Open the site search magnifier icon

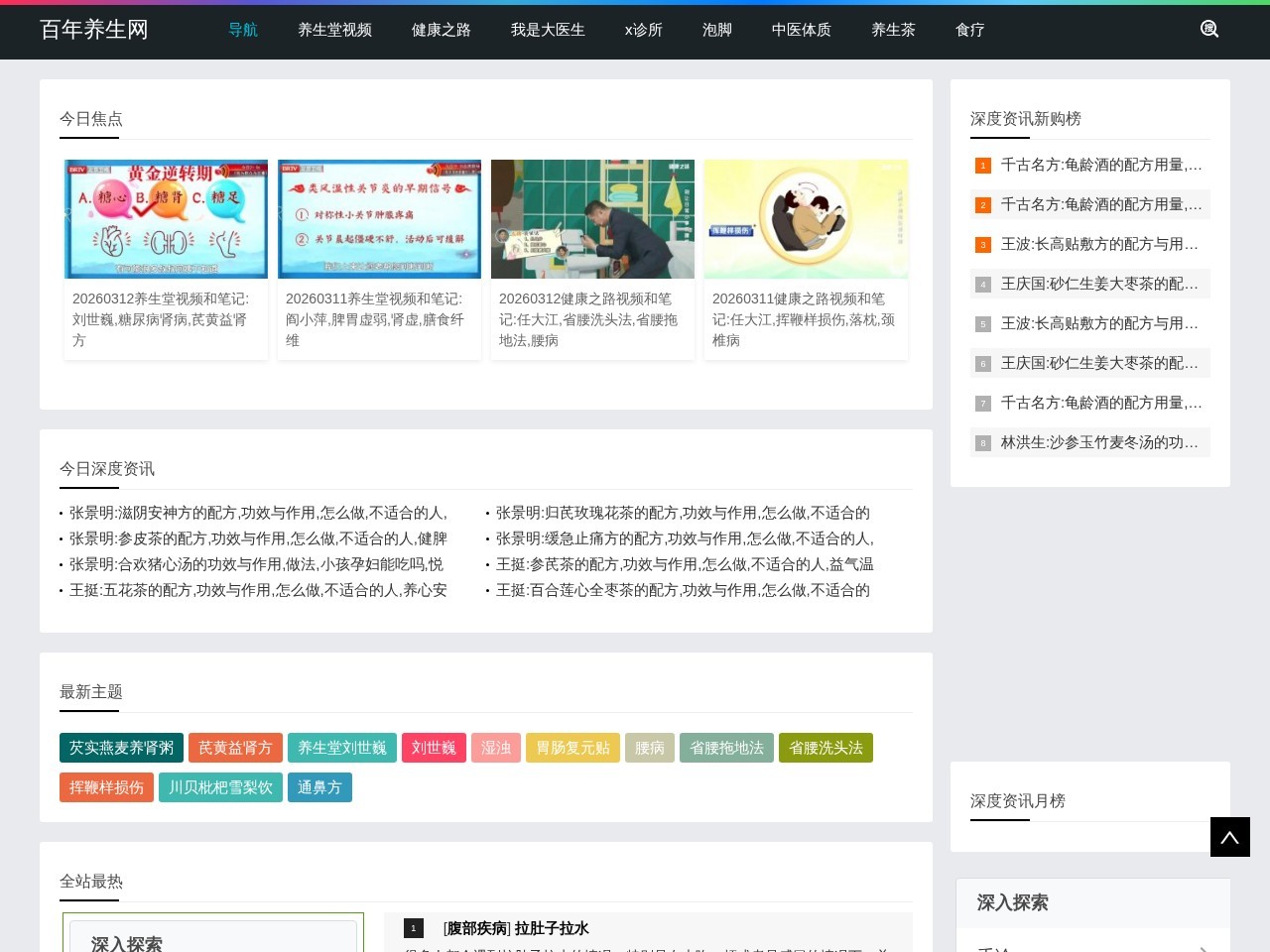tap(1209, 29)
